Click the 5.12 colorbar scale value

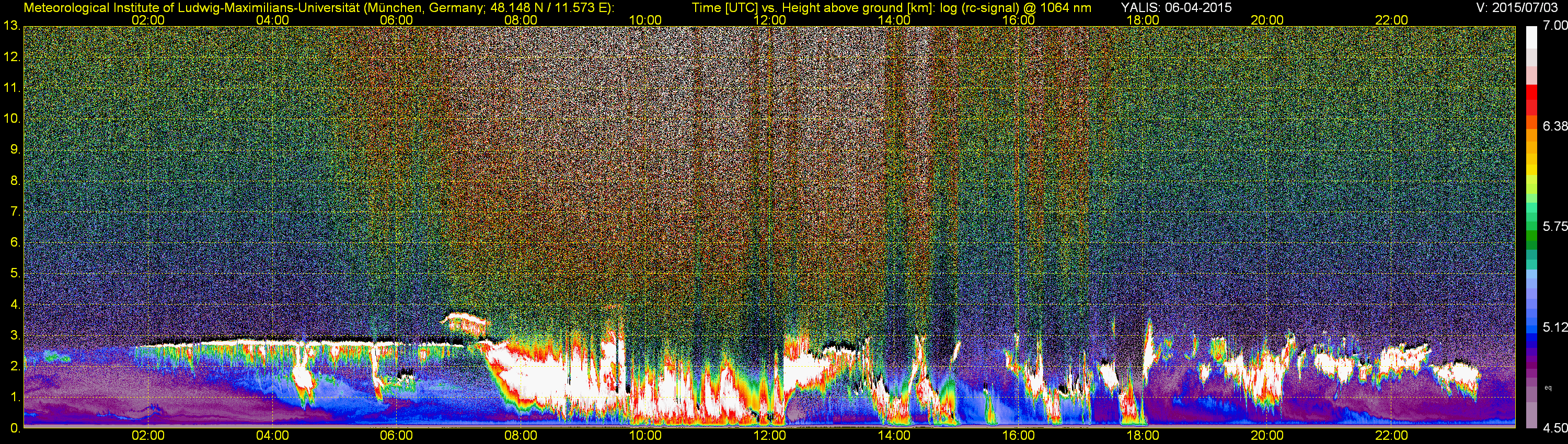tap(1554, 327)
